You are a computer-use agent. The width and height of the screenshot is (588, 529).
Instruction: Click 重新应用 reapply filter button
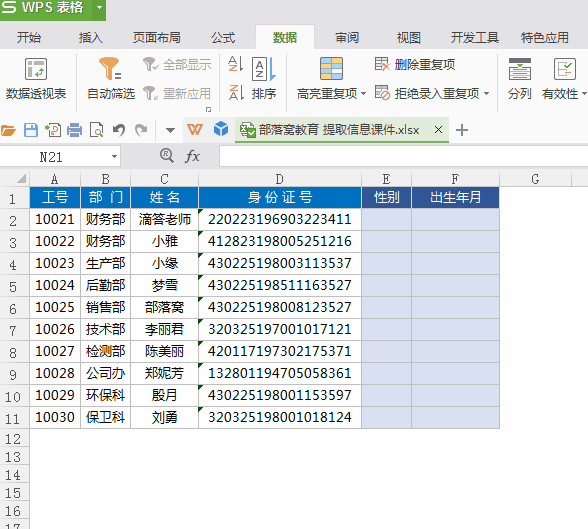[x=177, y=93]
